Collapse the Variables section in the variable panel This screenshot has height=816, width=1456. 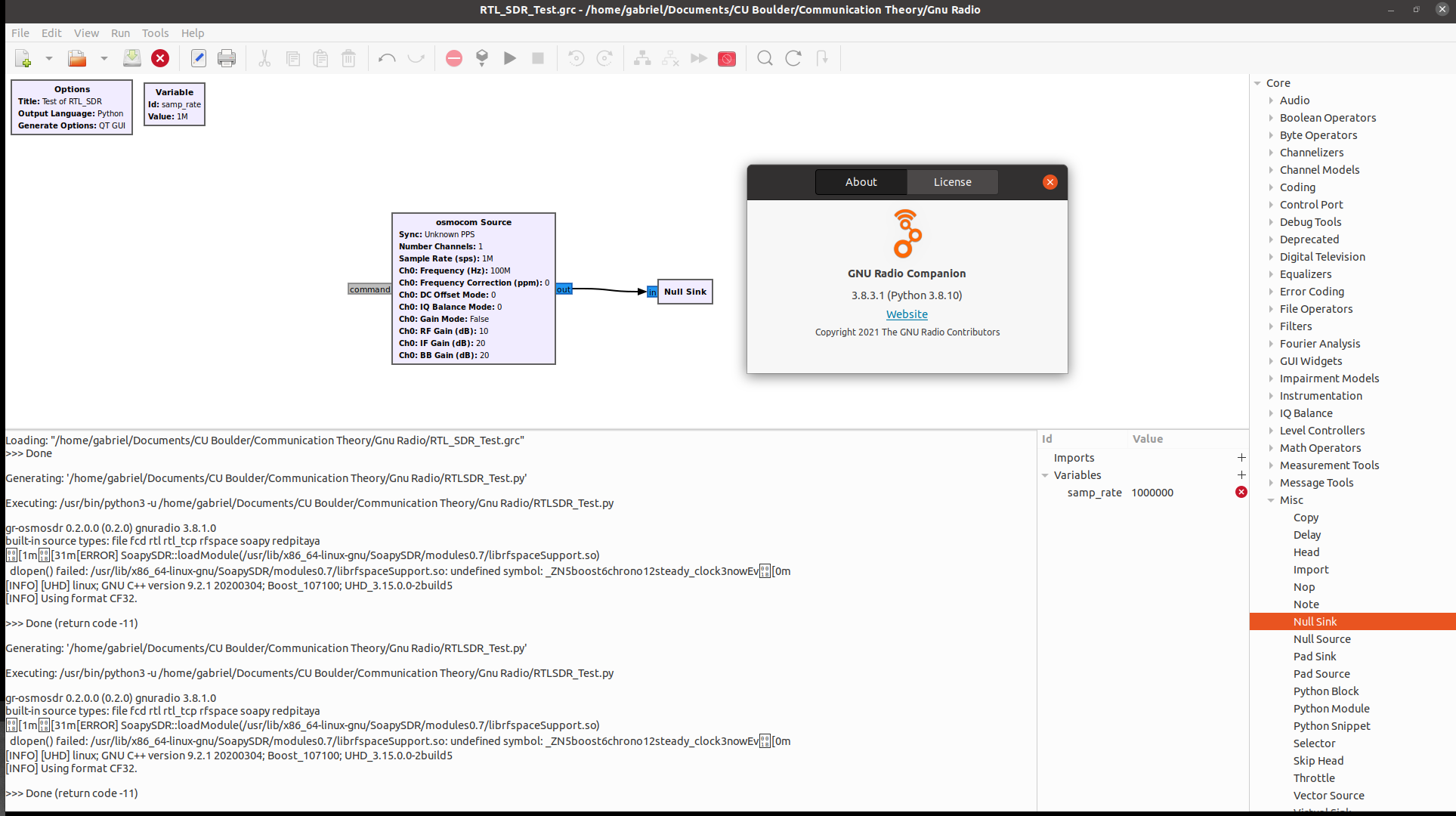click(x=1045, y=474)
